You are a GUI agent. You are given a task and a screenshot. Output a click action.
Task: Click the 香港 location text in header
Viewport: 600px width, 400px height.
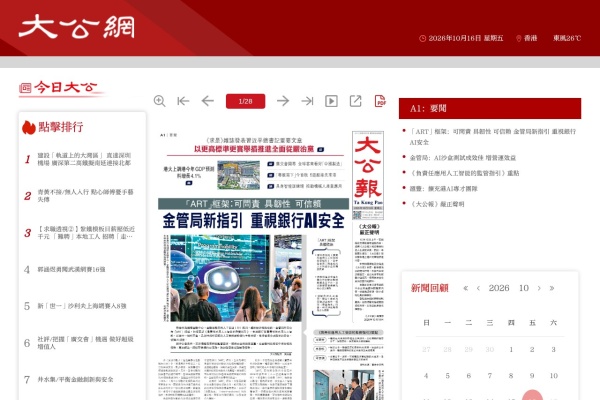530,38
